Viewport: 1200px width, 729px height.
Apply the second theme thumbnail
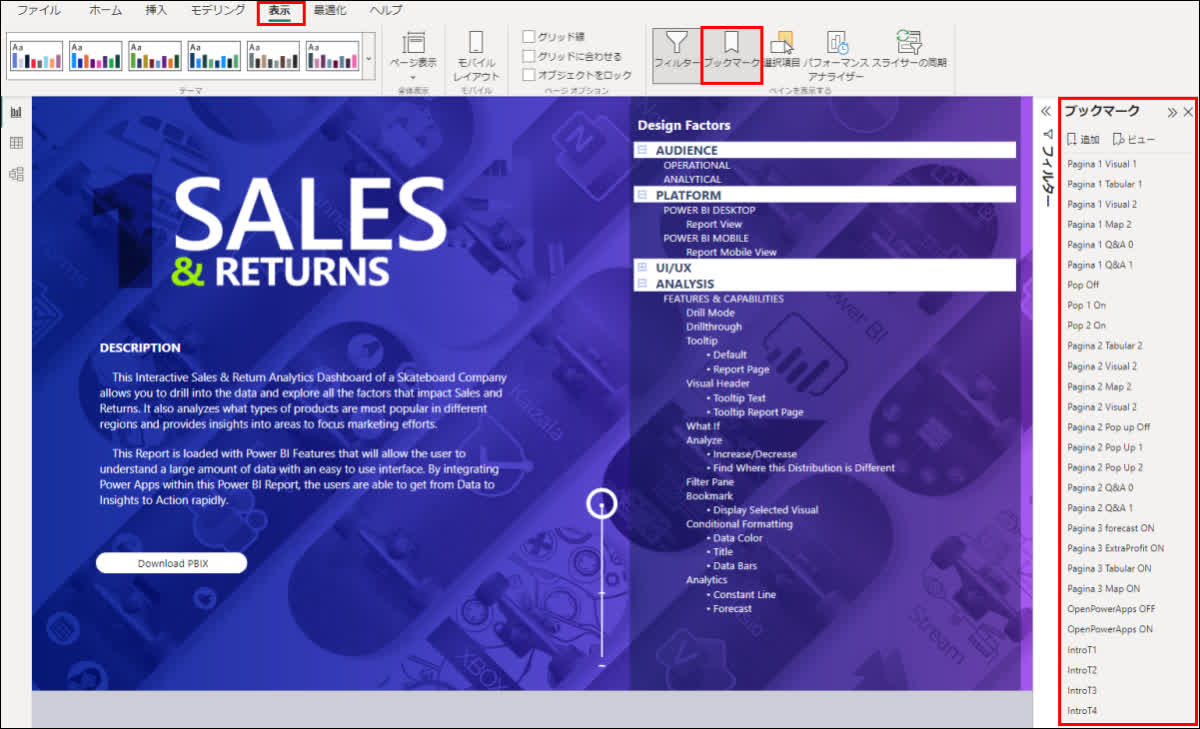click(x=96, y=56)
